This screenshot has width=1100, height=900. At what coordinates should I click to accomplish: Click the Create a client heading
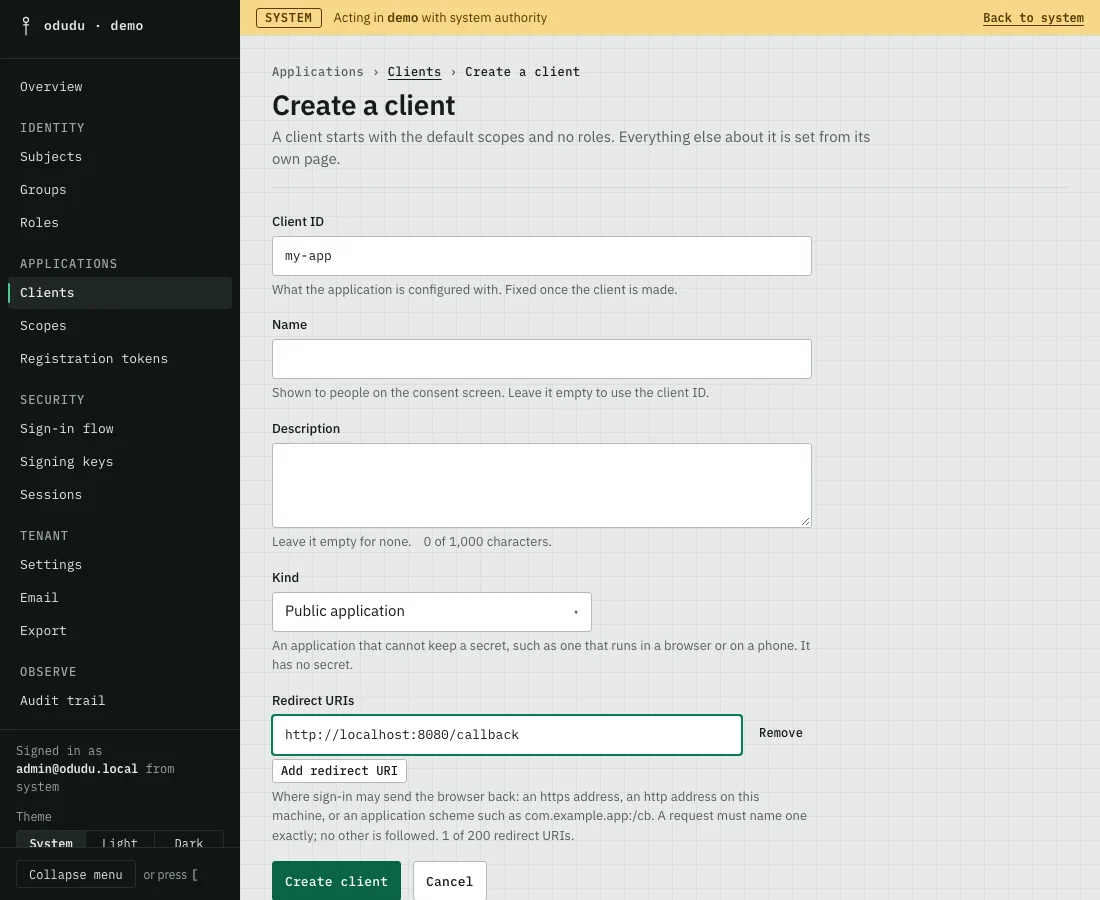pos(363,106)
